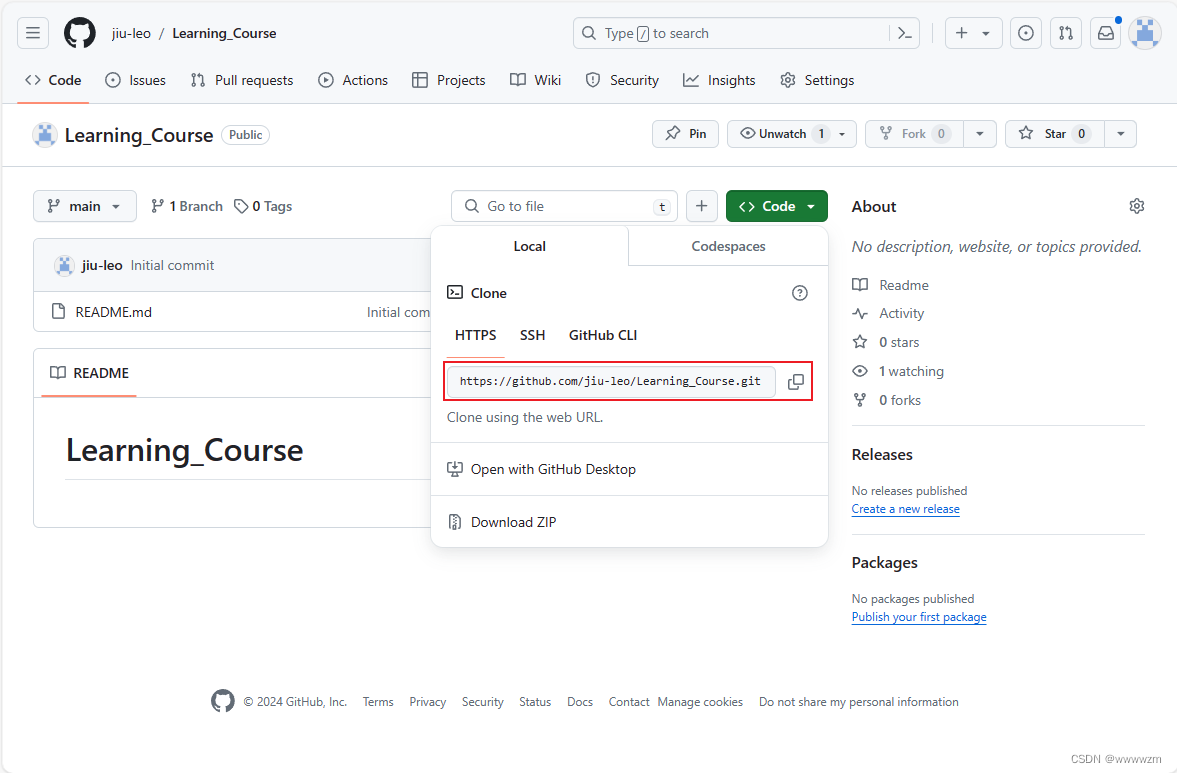Open the Actions tab
Viewport: 1177px width, 773px height.
(353, 80)
